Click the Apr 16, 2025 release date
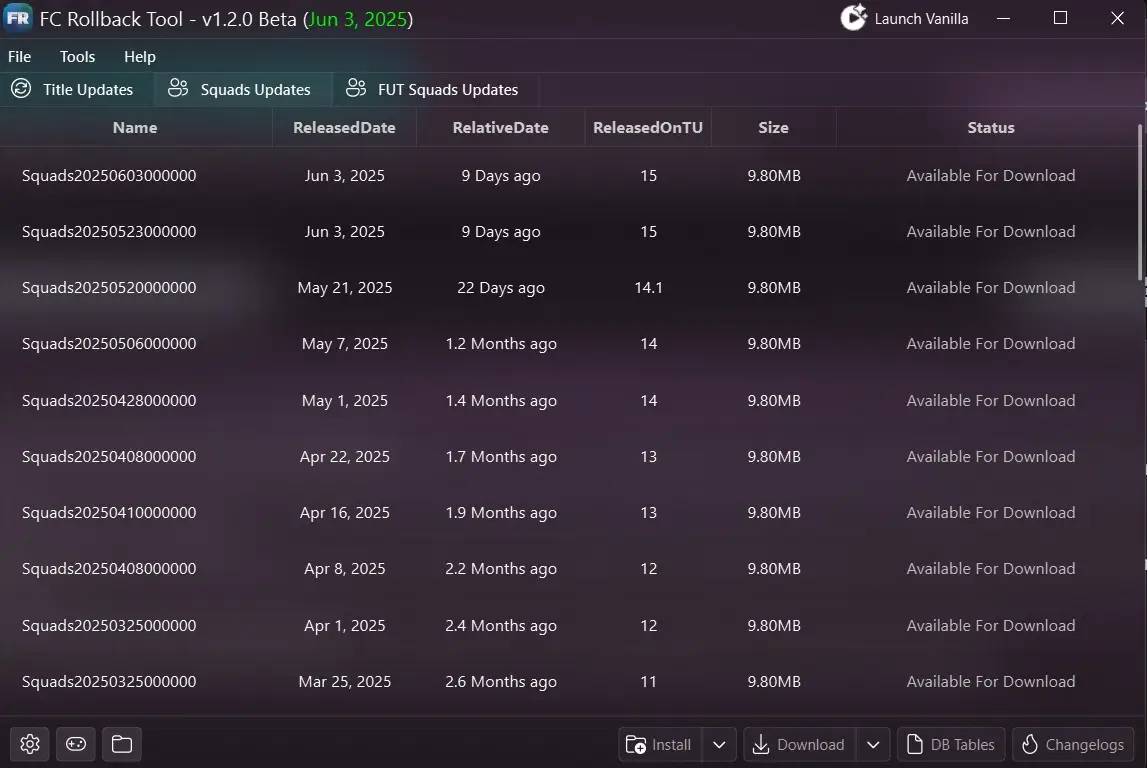Viewport: 1147px width, 768px height. [345, 513]
